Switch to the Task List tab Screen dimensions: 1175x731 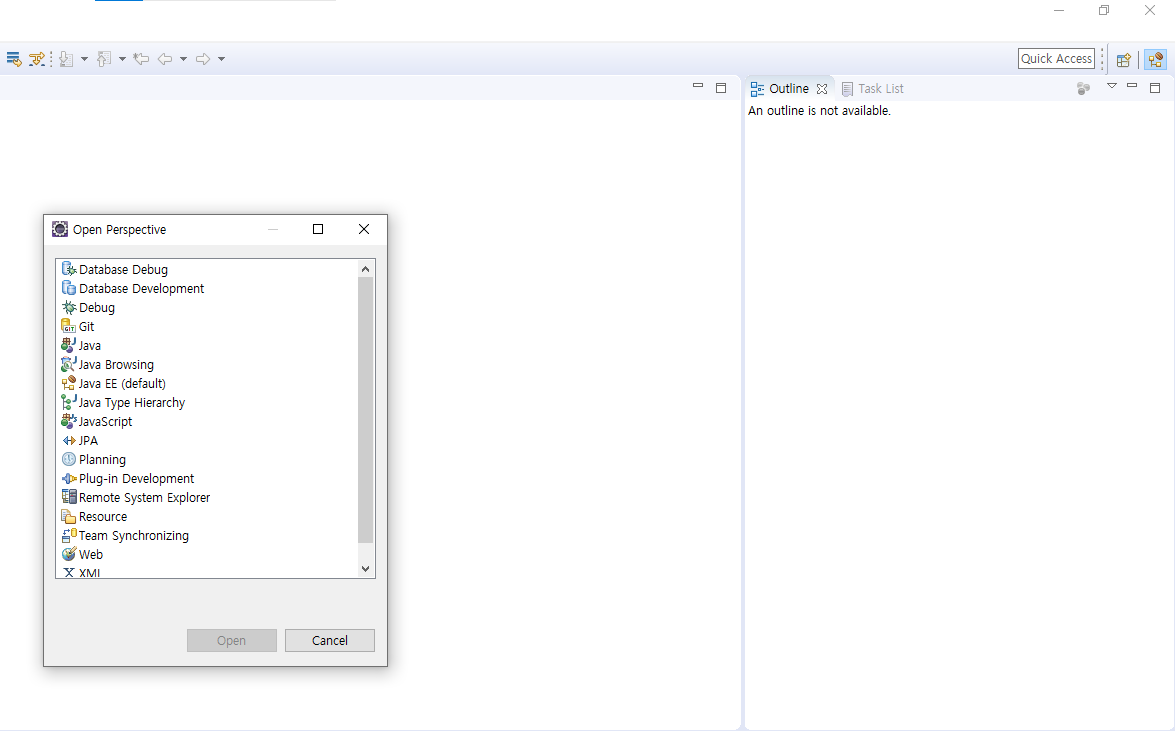coord(872,88)
